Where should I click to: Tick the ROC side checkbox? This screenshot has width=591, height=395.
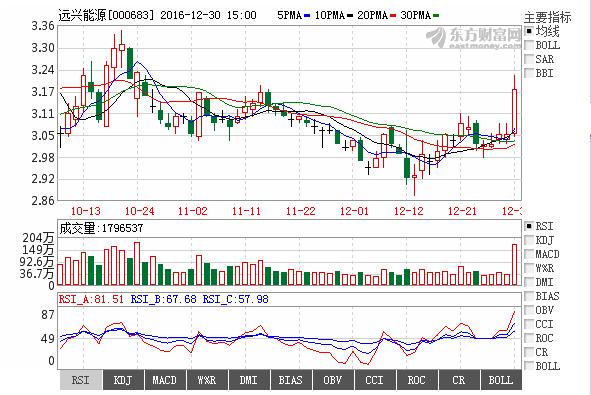click(x=530, y=338)
